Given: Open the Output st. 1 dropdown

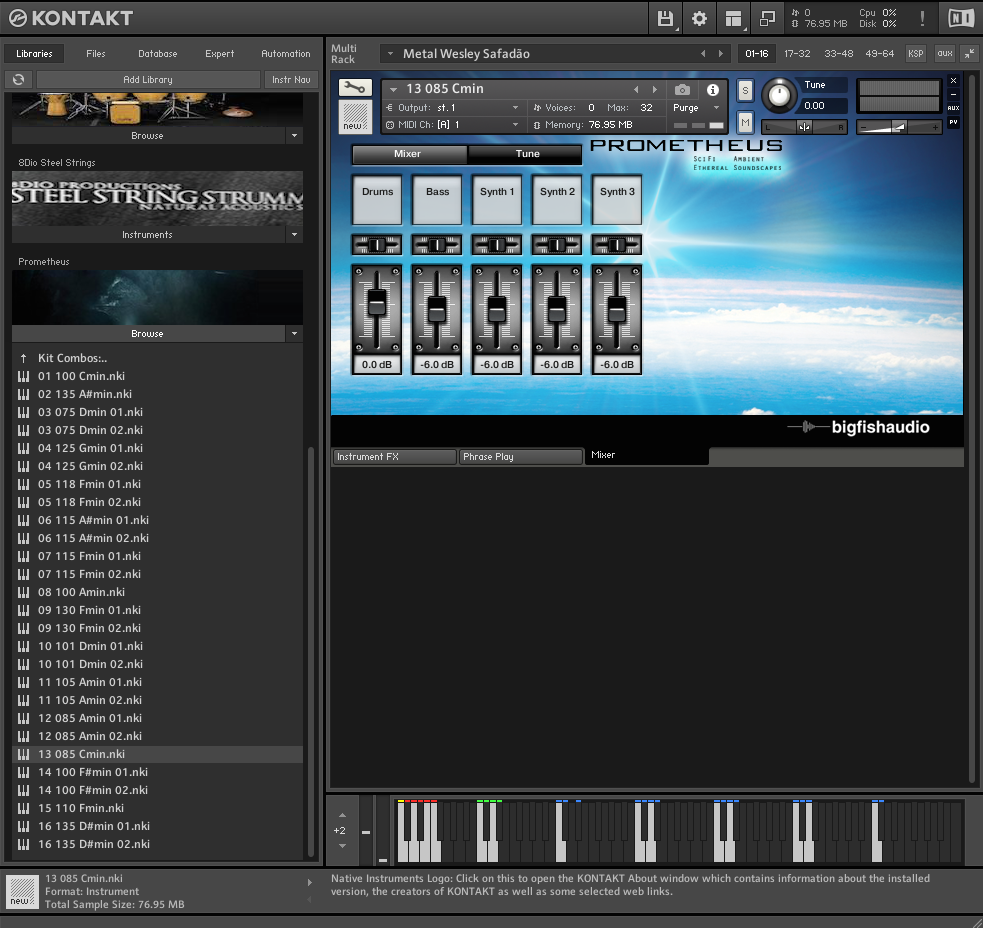Looking at the screenshot, I should [515, 108].
